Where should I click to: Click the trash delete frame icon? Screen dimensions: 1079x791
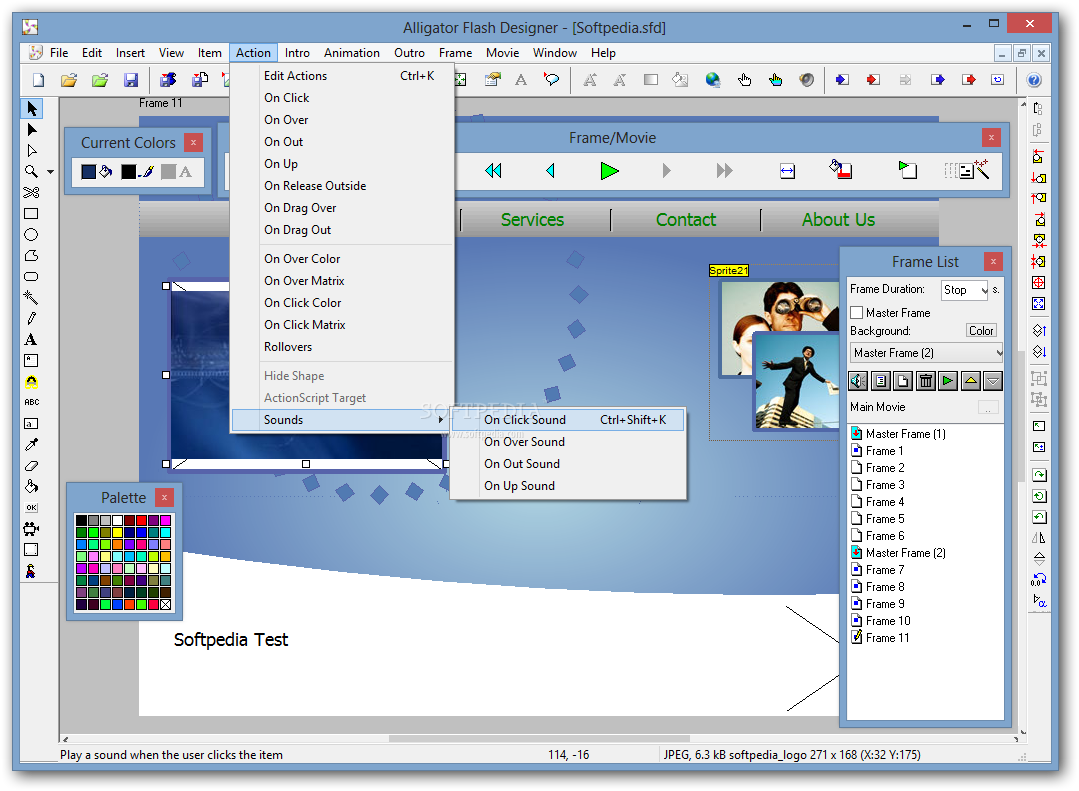[926, 381]
